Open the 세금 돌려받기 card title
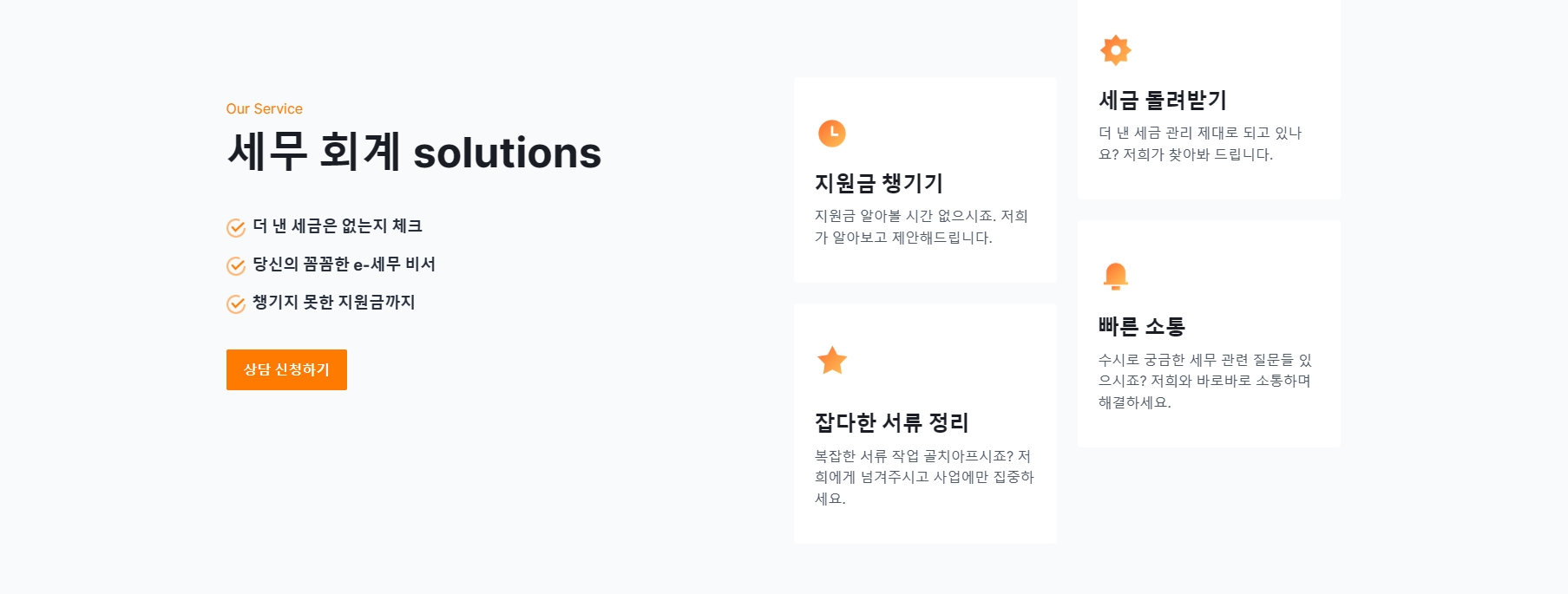The height and width of the screenshot is (594, 1568). pos(1162,100)
